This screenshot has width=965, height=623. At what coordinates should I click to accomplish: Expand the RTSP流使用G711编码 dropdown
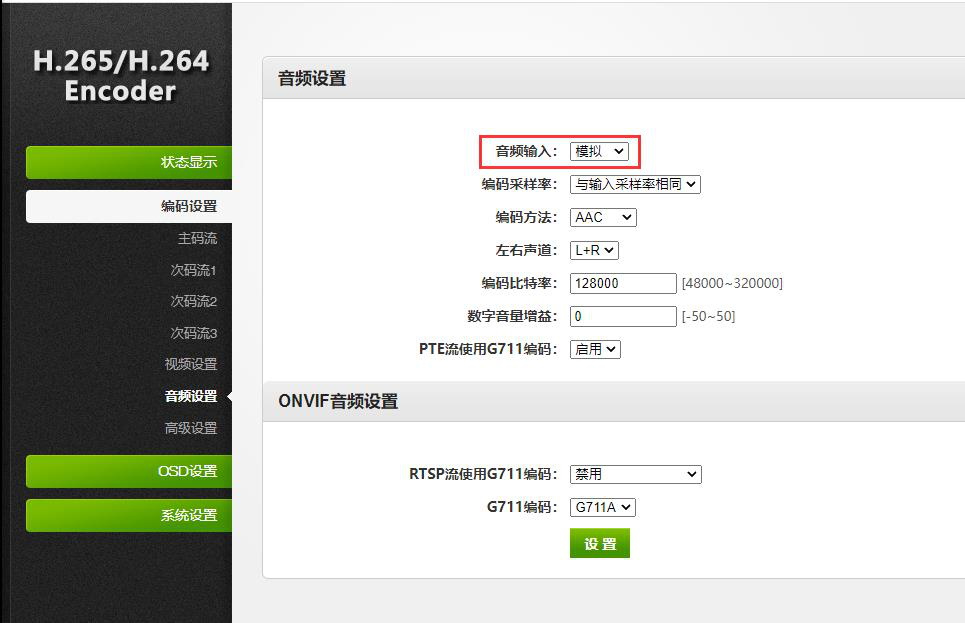point(635,474)
